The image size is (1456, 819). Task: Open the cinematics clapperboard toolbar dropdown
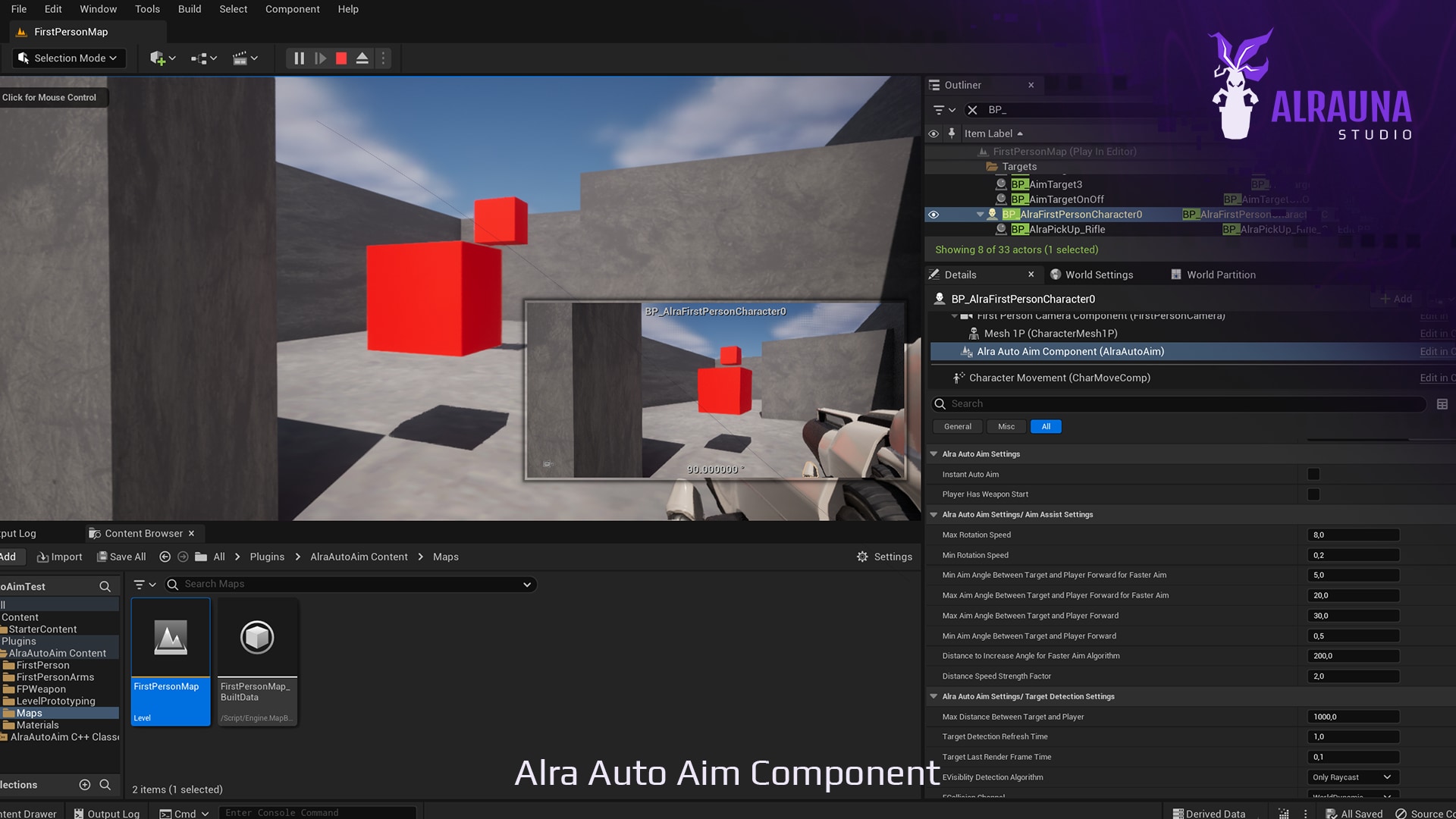click(x=245, y=58)
